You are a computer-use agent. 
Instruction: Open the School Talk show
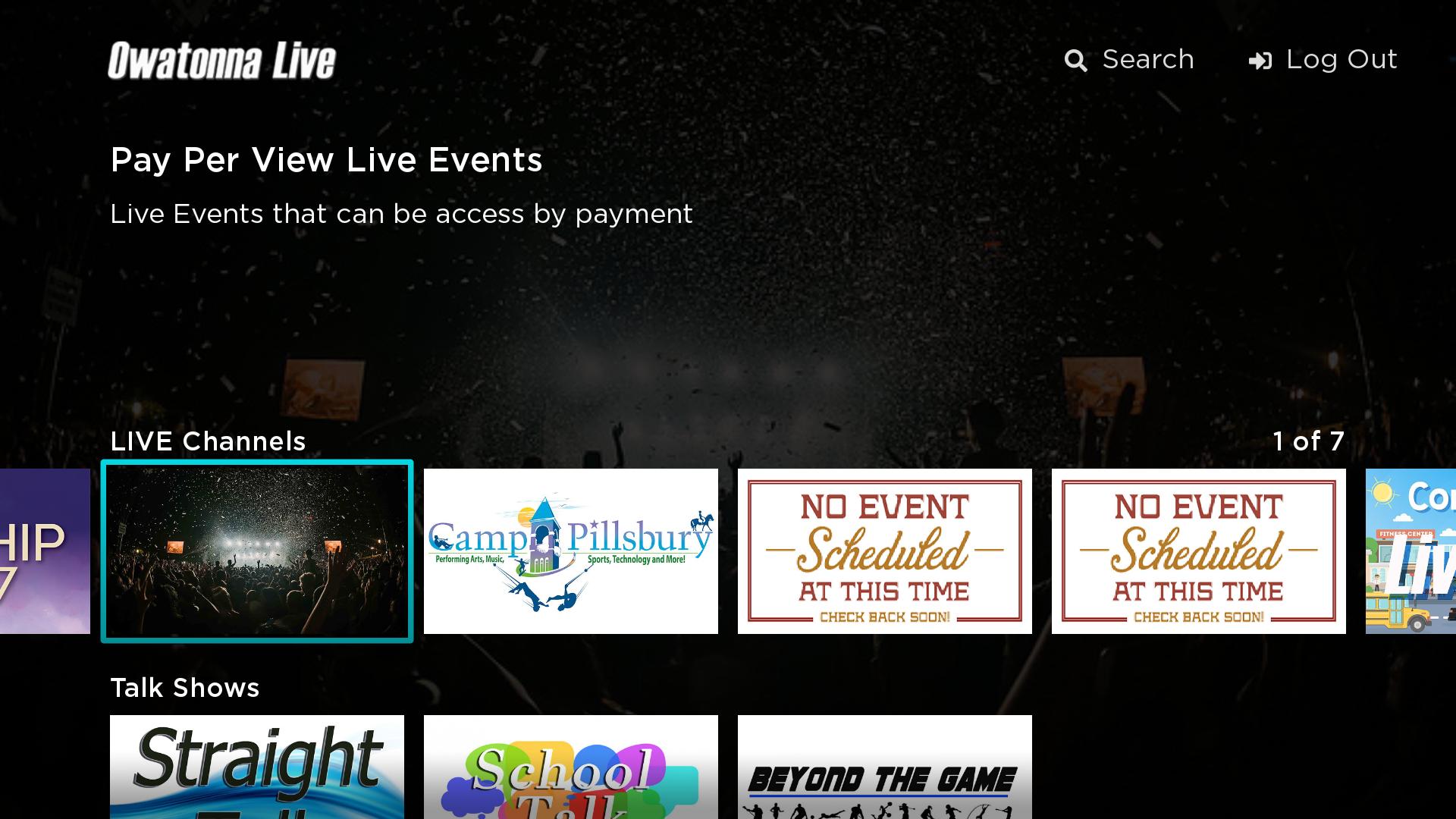tap(571, 767)
